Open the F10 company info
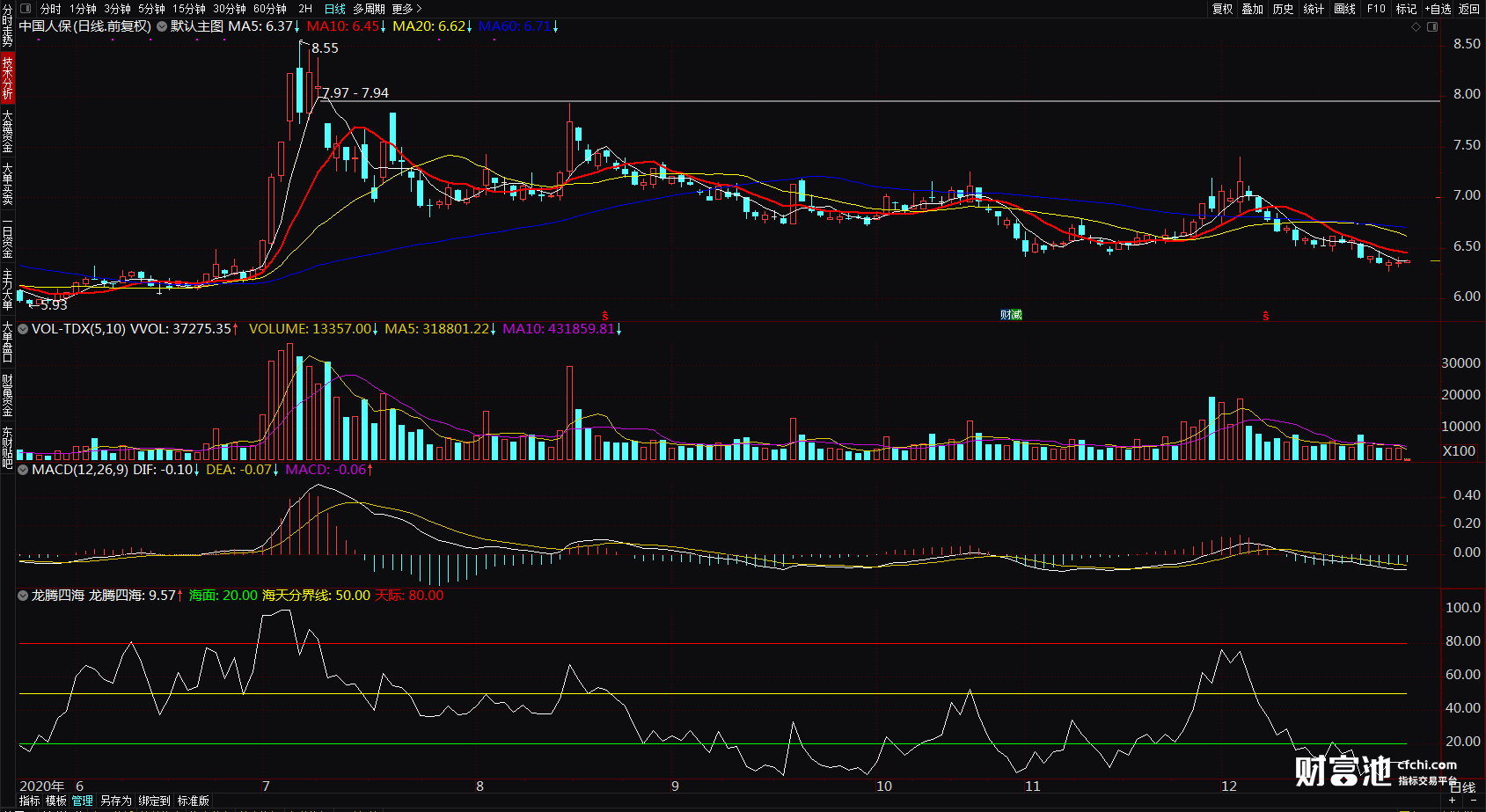 [1376, 9]
